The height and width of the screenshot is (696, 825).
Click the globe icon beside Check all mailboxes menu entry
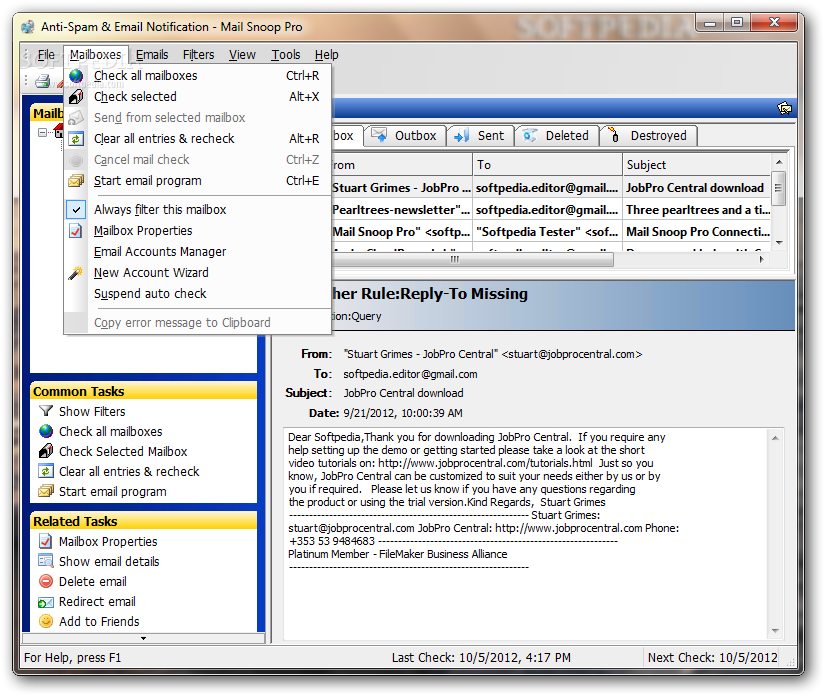pyautogui.click(x=76, y=76)
